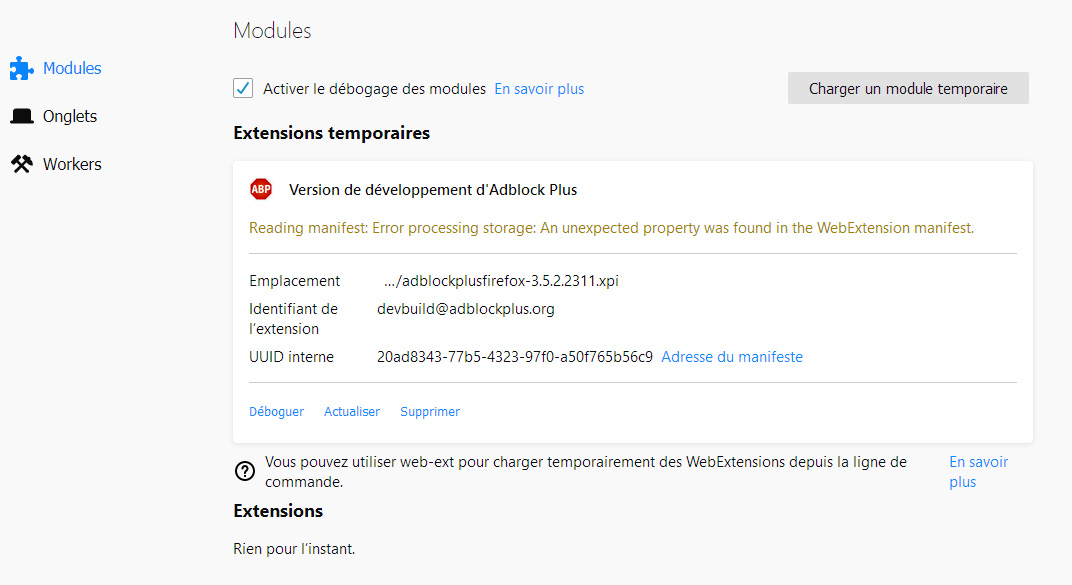Reload the extension with 'Actualiser'
This screenshot has height=585, width=1072.
pyautogui.click(x=352, y=412)
